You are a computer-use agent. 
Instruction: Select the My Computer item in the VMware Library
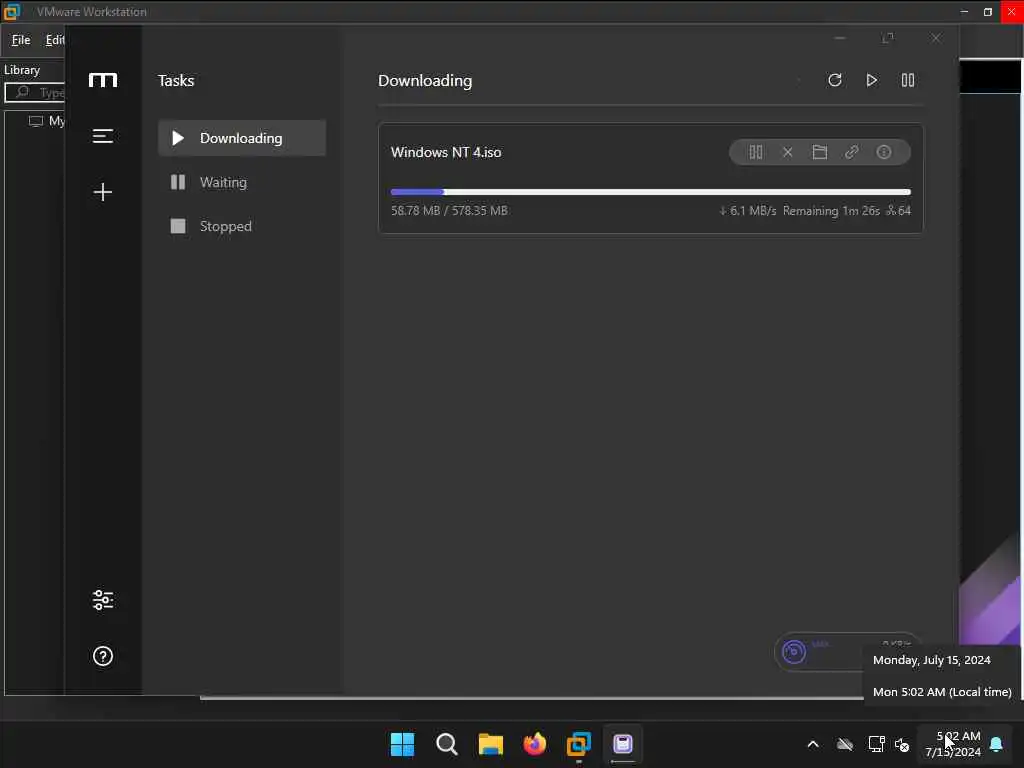pos(47,121)
